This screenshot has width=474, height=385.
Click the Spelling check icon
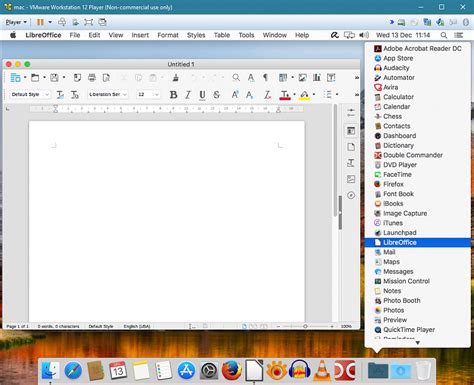tap(251, 78)
